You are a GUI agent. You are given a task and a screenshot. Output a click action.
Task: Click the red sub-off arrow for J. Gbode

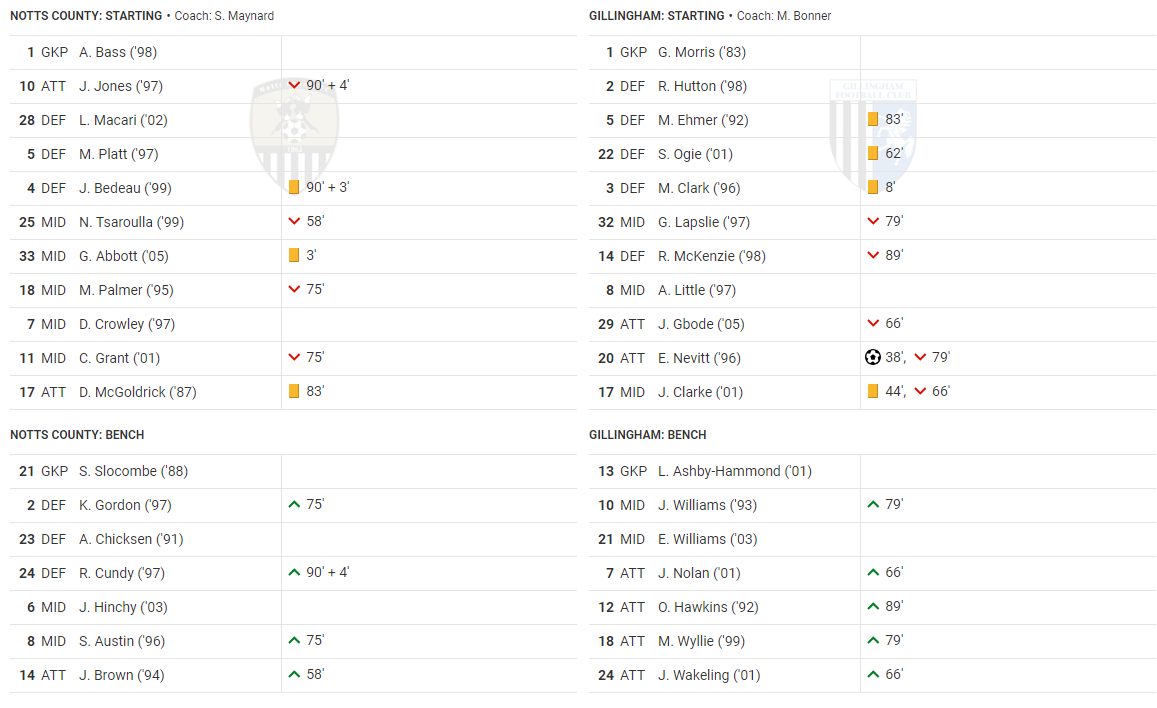pos(873,323)
